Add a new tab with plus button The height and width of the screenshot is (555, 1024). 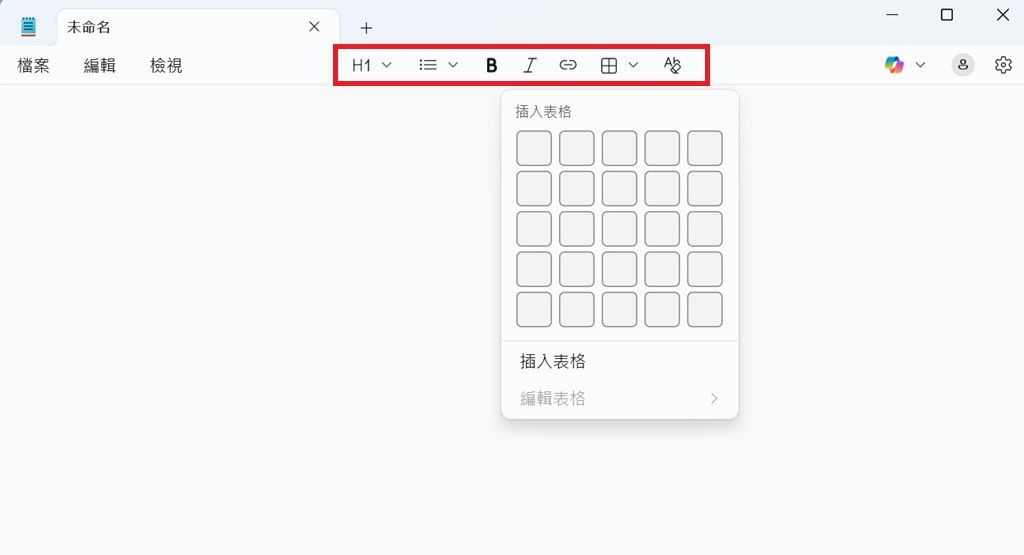coord(366,28)
